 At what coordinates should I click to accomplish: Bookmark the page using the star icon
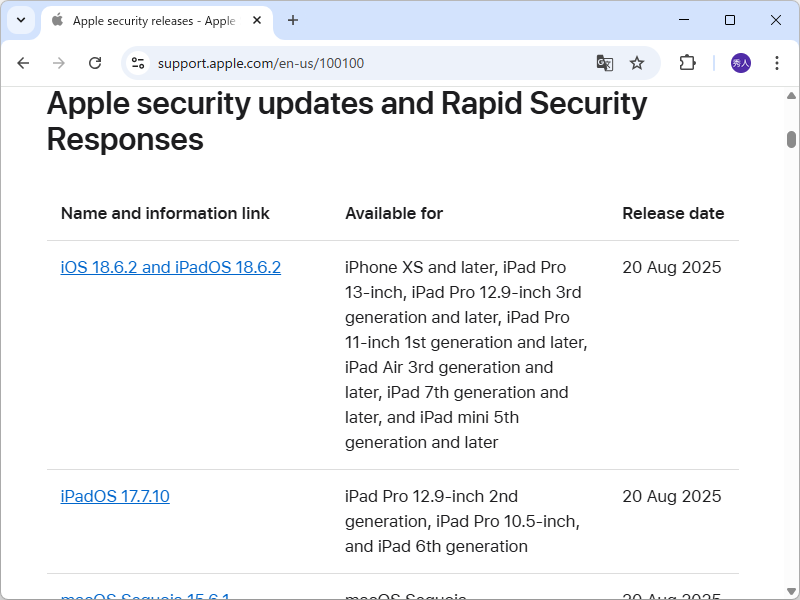click(x=637, y=62)
